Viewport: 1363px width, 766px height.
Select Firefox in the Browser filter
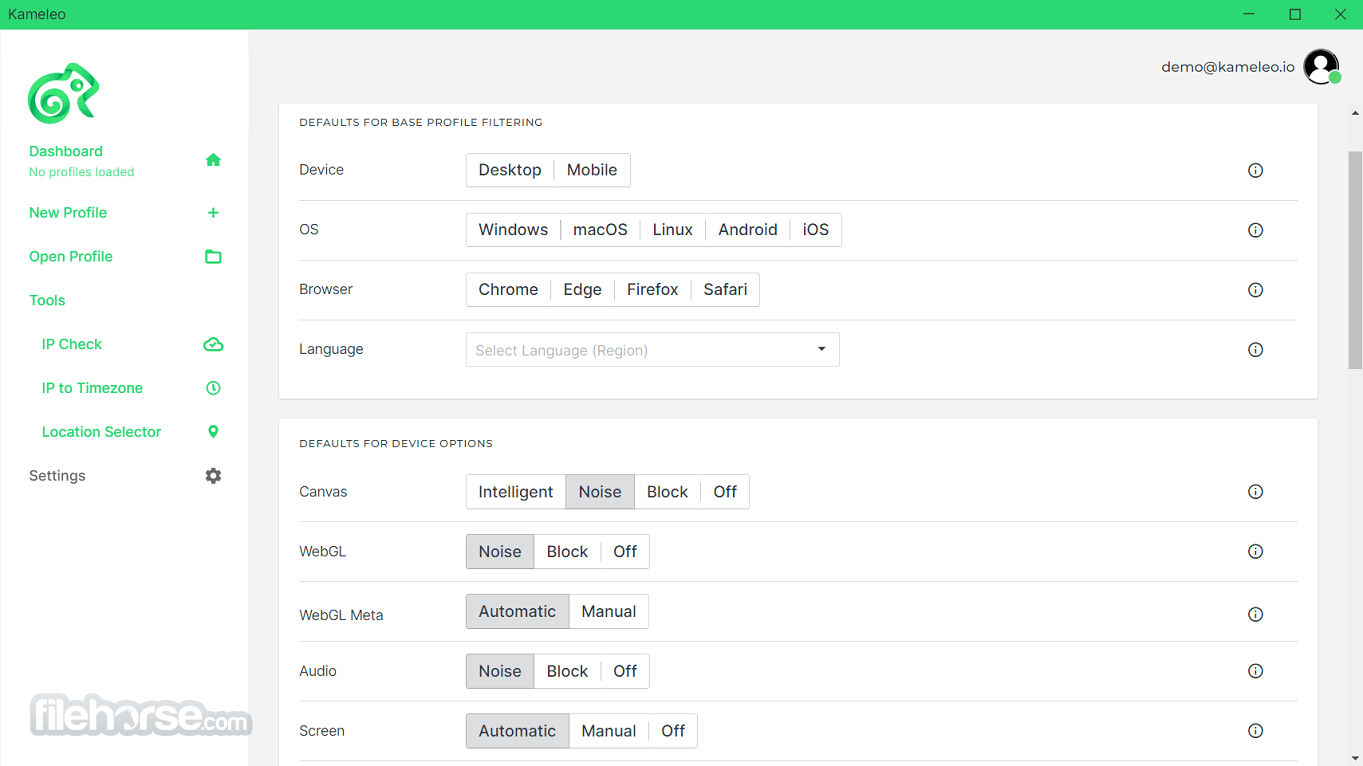653,290
